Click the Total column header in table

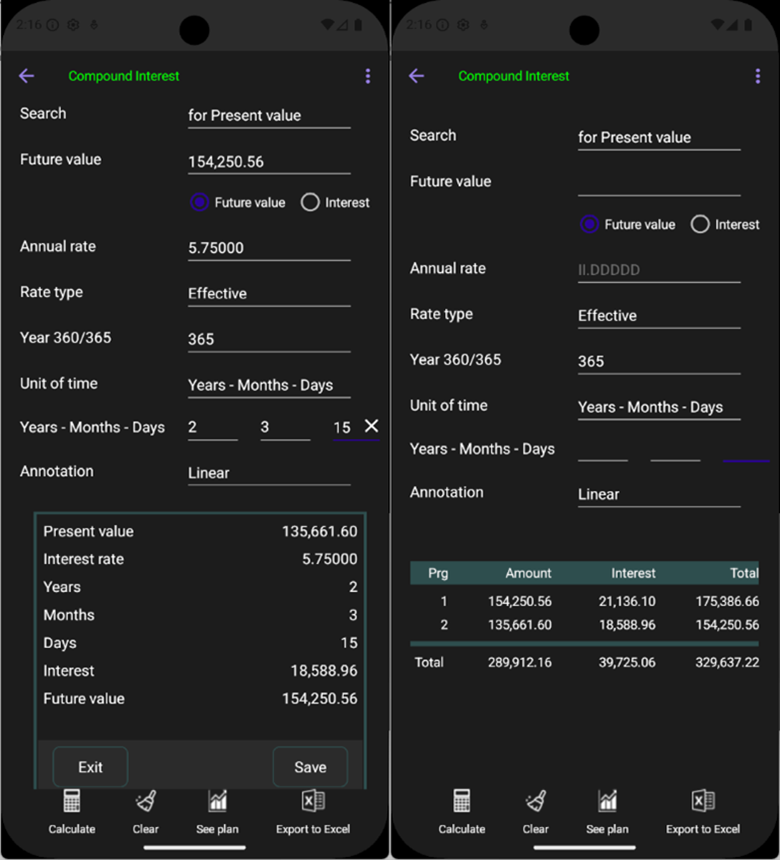tap(744, 573)
